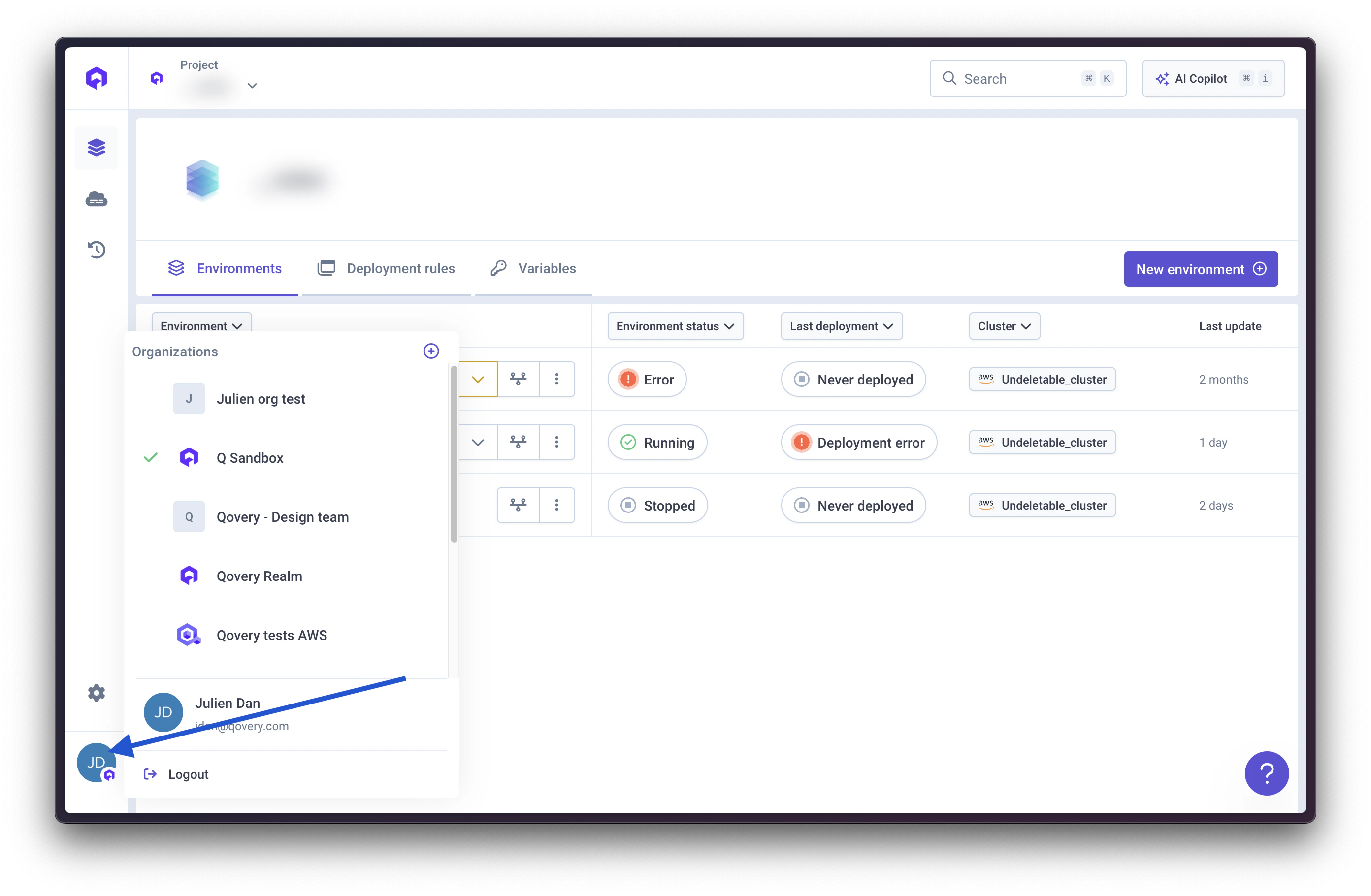Open the three-dot menu on the Error environment row
The height and width of the screenshot is (896, 1371).
click(x=556, y=379)
